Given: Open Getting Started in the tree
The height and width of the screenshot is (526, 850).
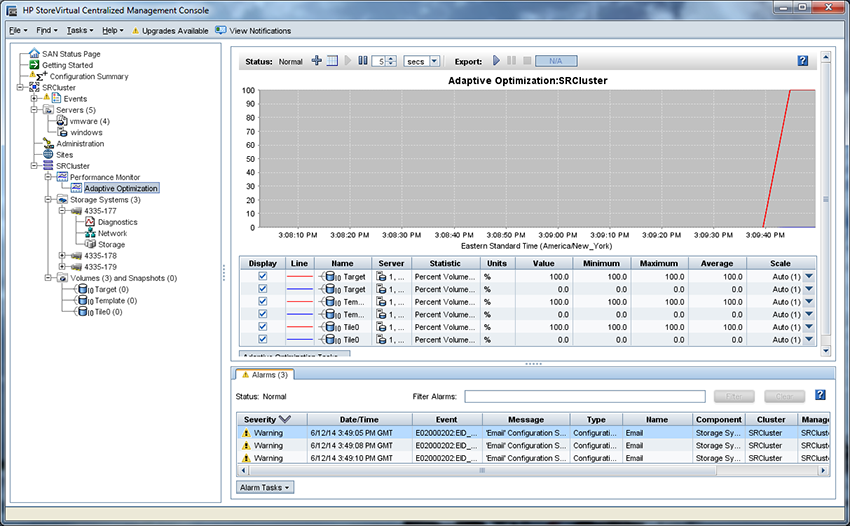Looking at the screenshot, I should pos(67,65).
